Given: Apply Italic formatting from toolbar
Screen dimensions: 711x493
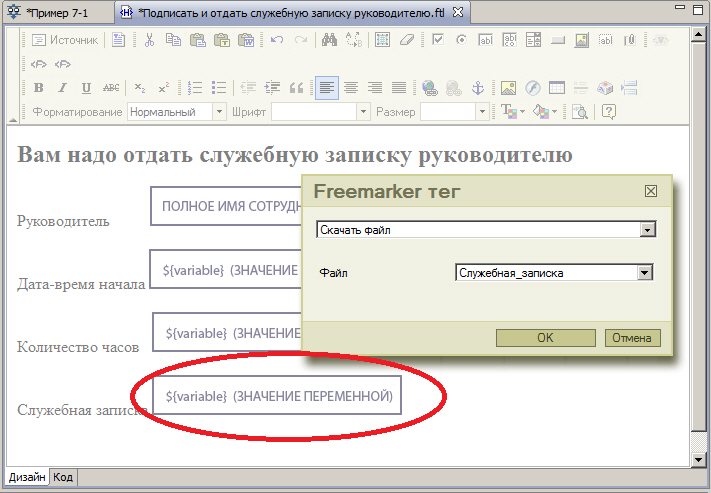Looking at the screenshot, I should 62,88.
